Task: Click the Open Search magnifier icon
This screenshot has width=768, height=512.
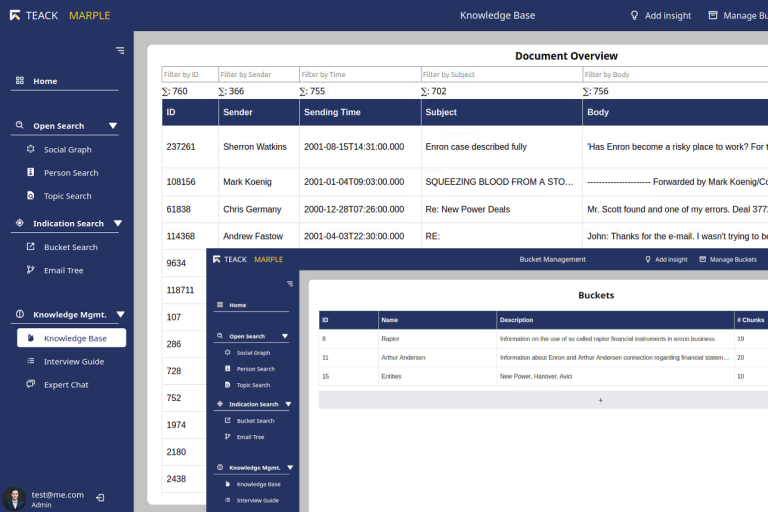Action: point(20,125)
